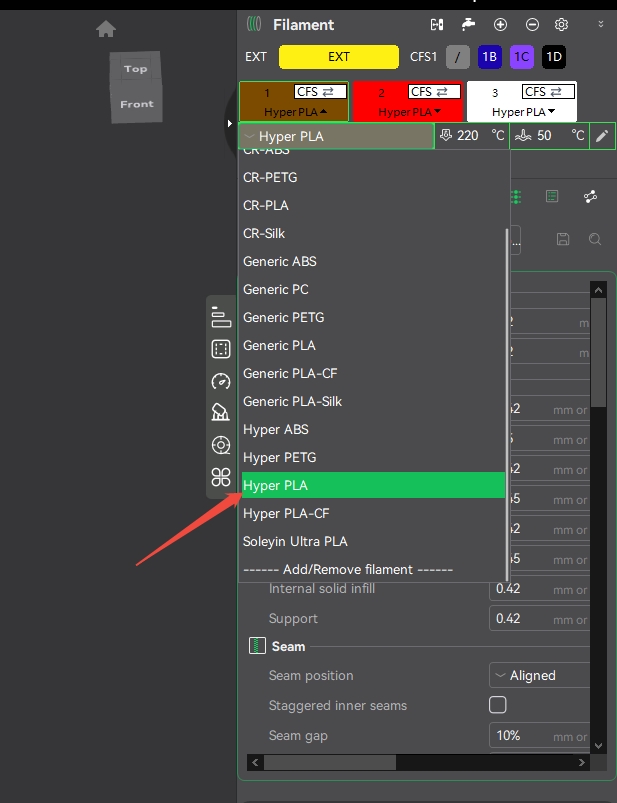Open filament settings gear icon

click(x=562, y=25)
